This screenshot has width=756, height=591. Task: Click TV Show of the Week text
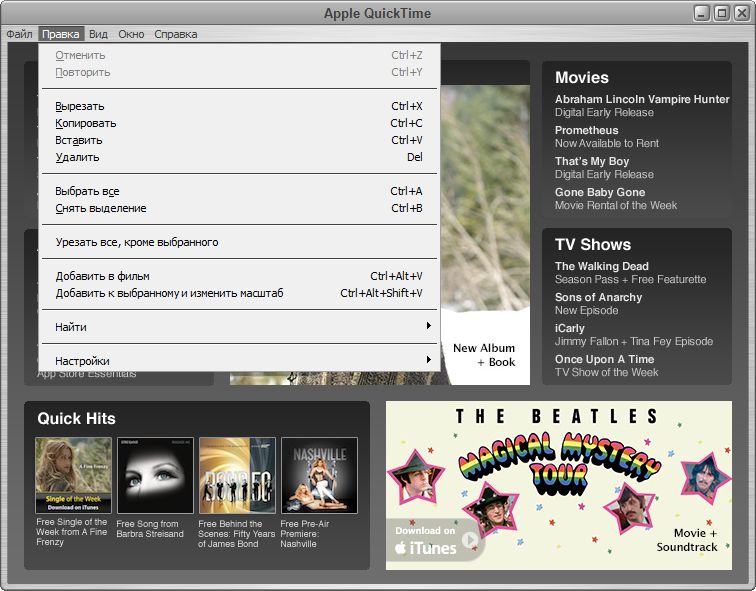[x=606, y=372]
